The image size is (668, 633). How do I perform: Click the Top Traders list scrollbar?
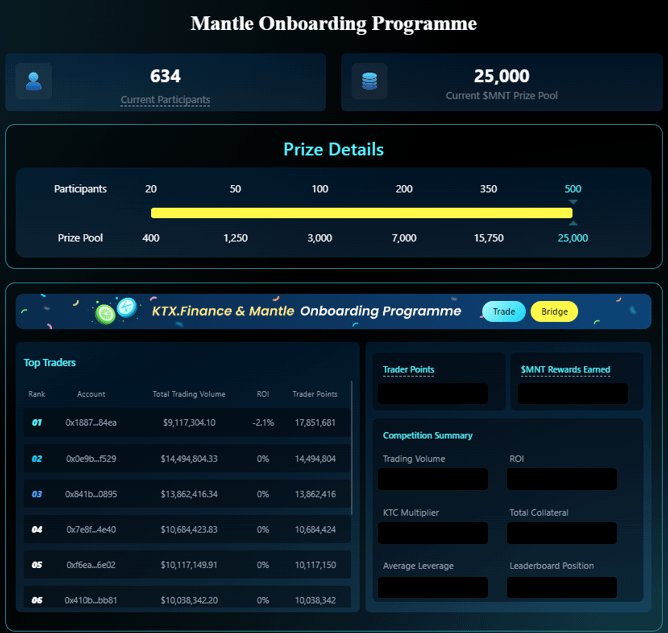353,450
